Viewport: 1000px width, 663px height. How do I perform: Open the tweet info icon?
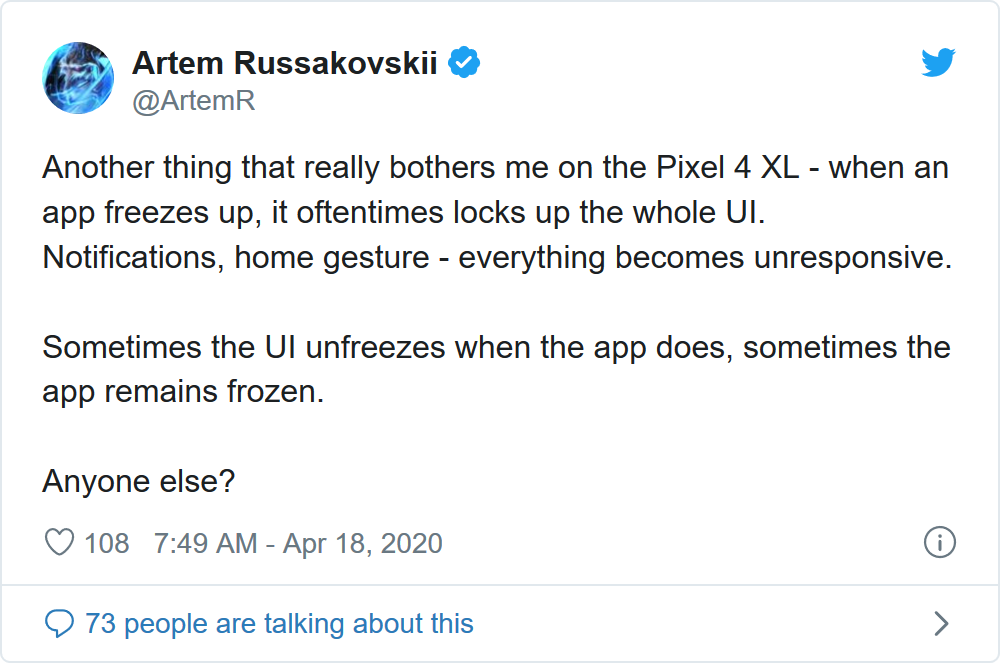[939, 543]
